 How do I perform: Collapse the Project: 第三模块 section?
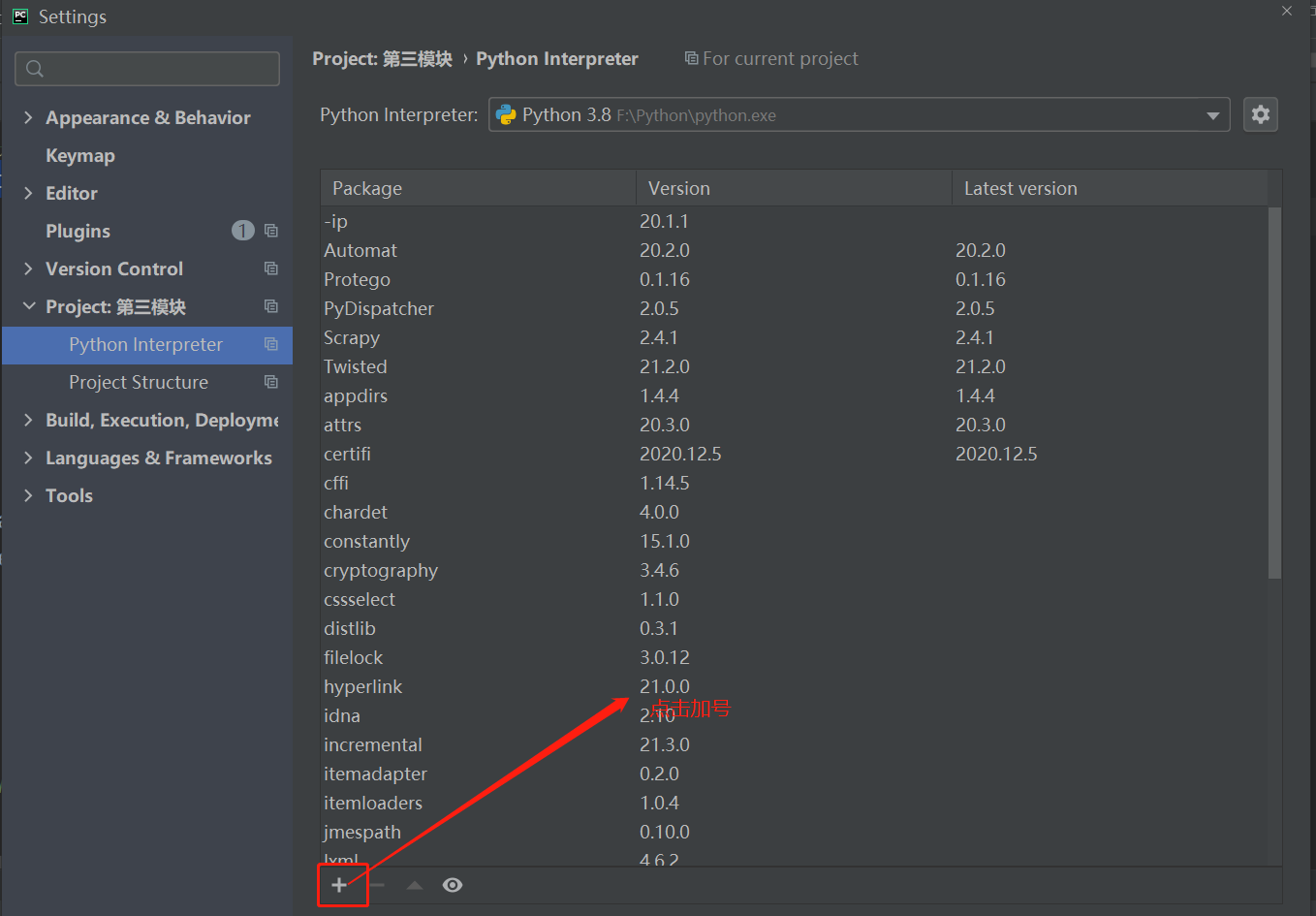coord(28,306)
